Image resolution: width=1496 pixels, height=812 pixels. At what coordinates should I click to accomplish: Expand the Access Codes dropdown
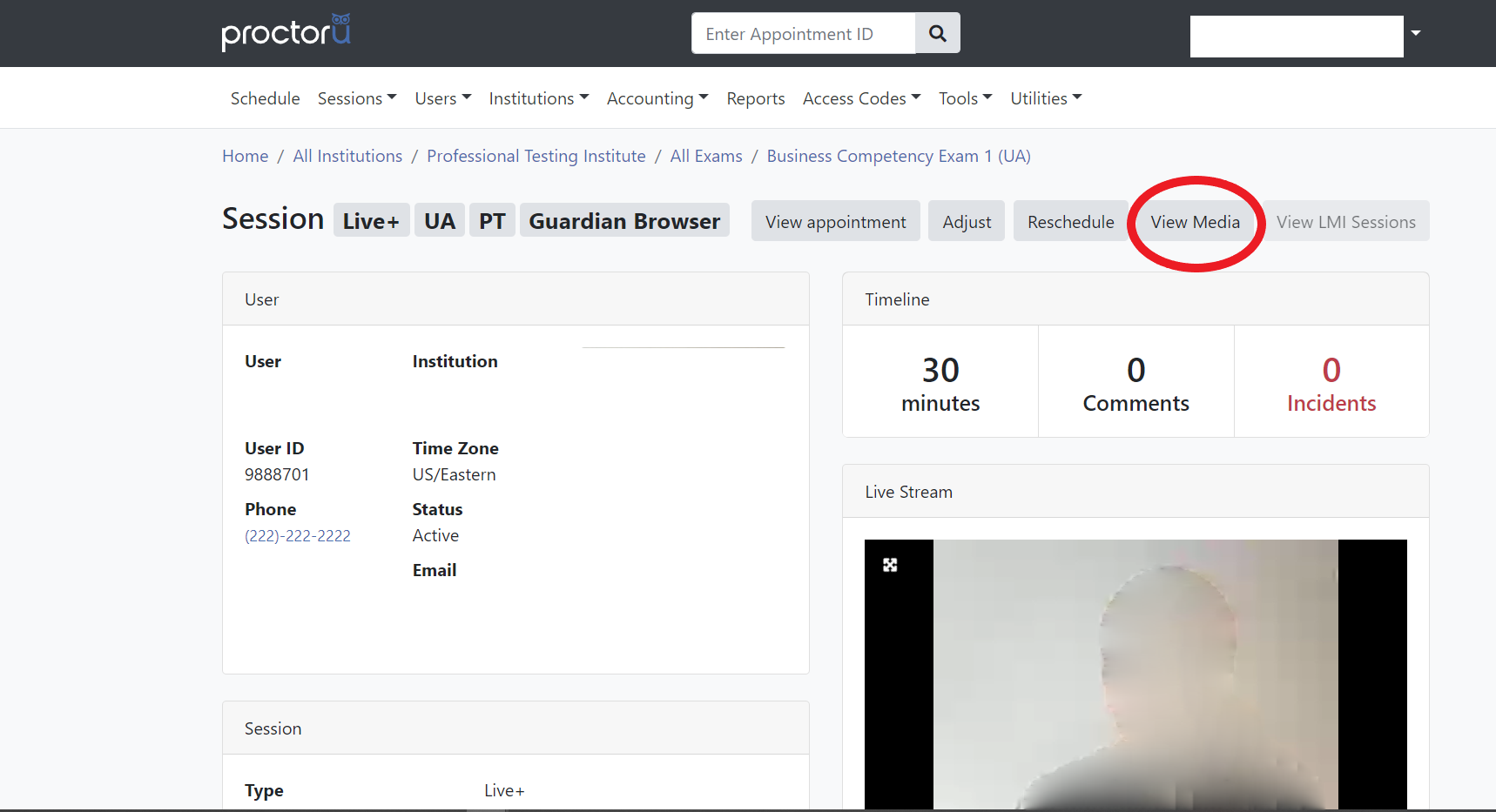point(861,98)
